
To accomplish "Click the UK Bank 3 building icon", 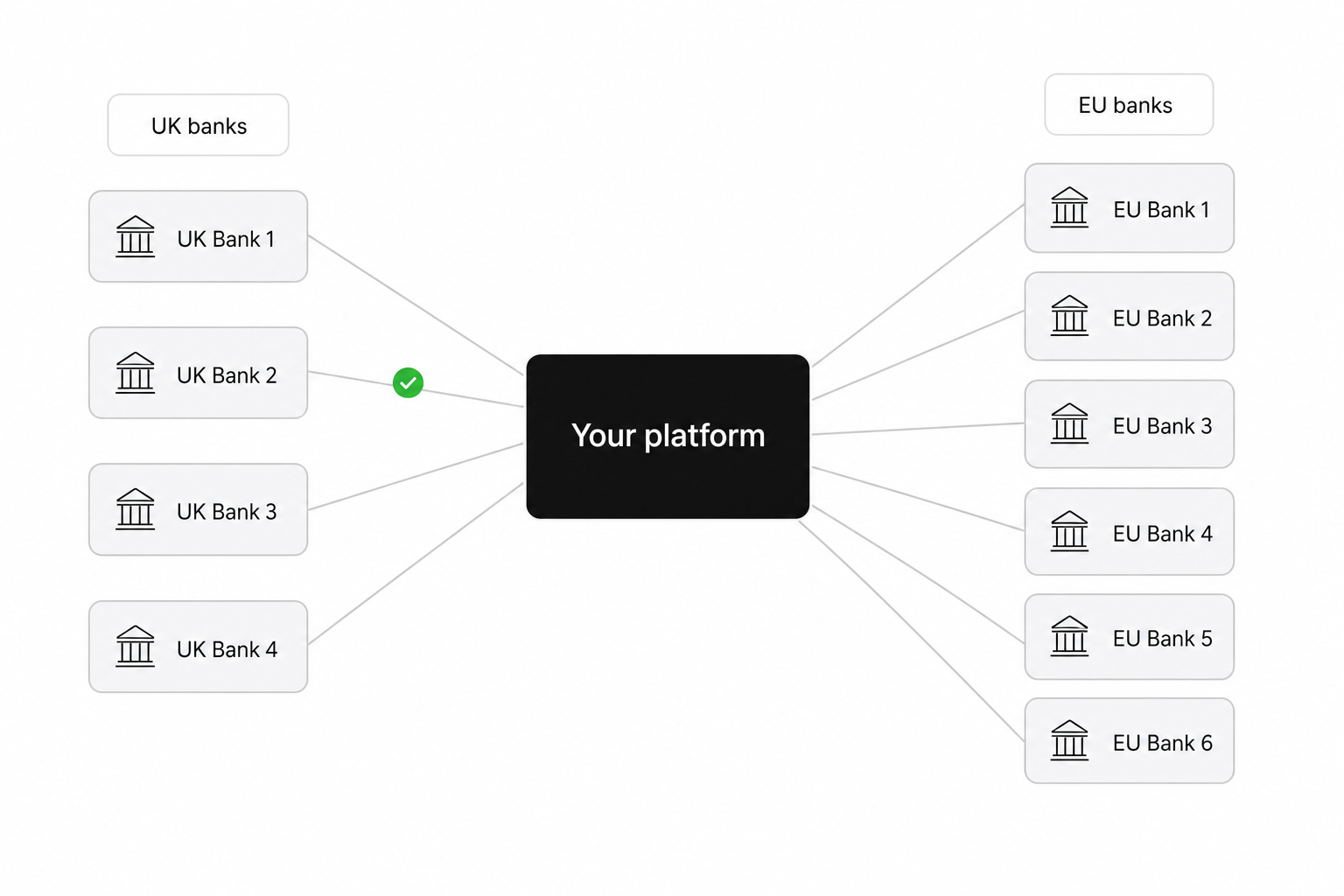I will click(x=135, y=509).
